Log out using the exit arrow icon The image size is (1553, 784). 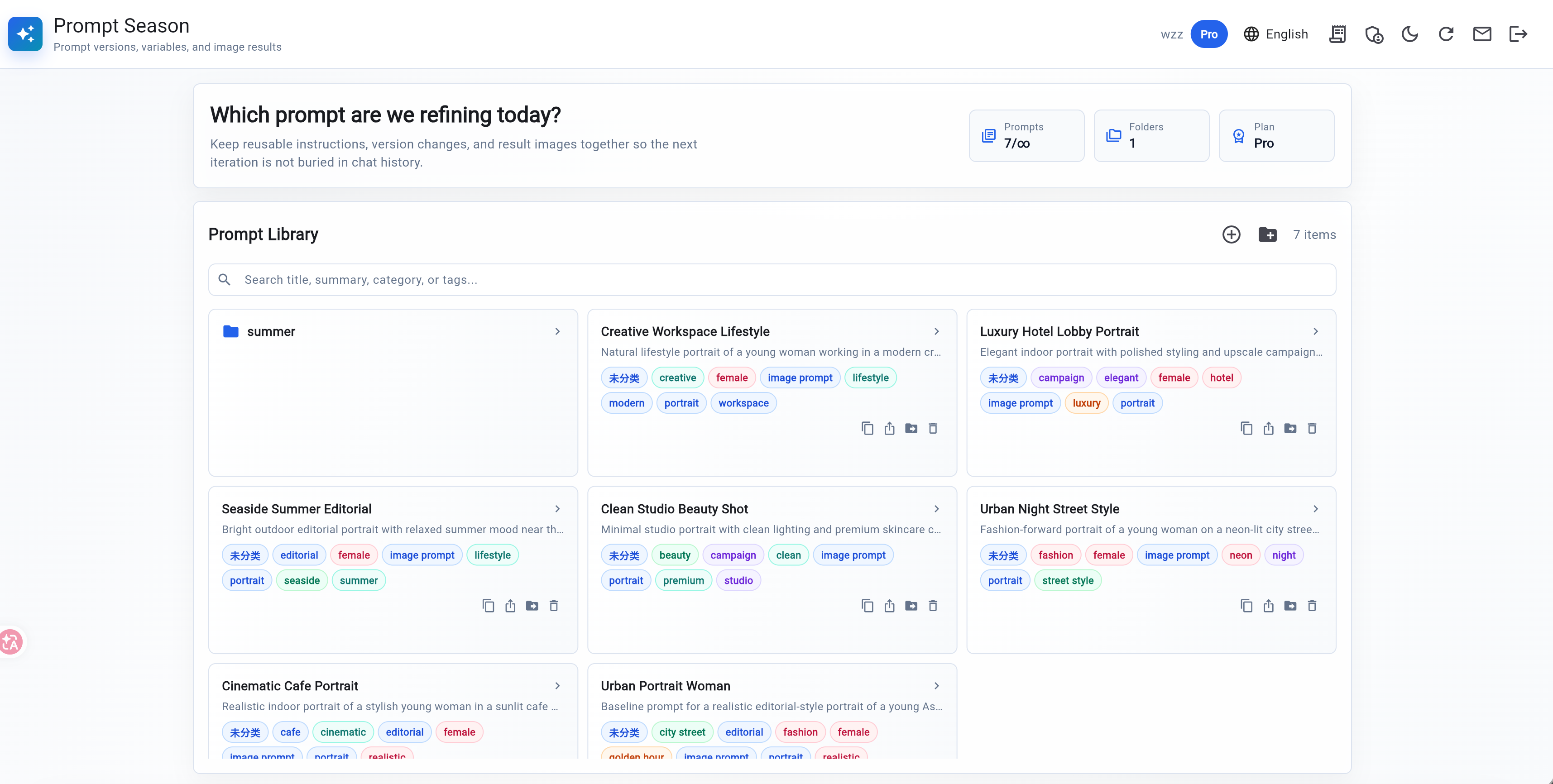click(1518, 34)
